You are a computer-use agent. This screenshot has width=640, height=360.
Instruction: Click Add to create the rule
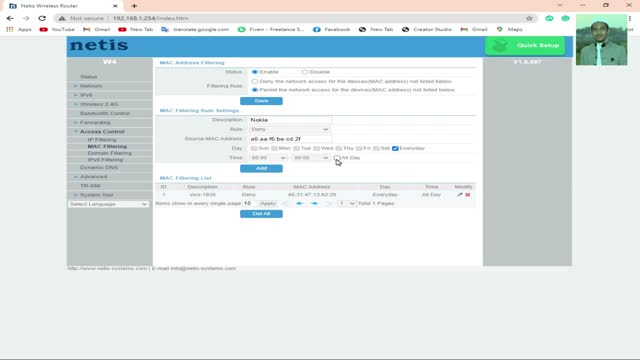click(x=261, y=169)
